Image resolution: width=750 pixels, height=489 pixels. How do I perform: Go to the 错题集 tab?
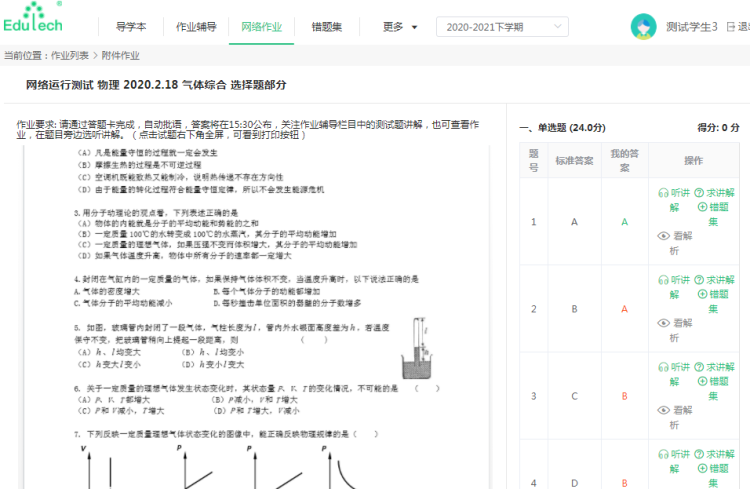[x=326, y=27]
